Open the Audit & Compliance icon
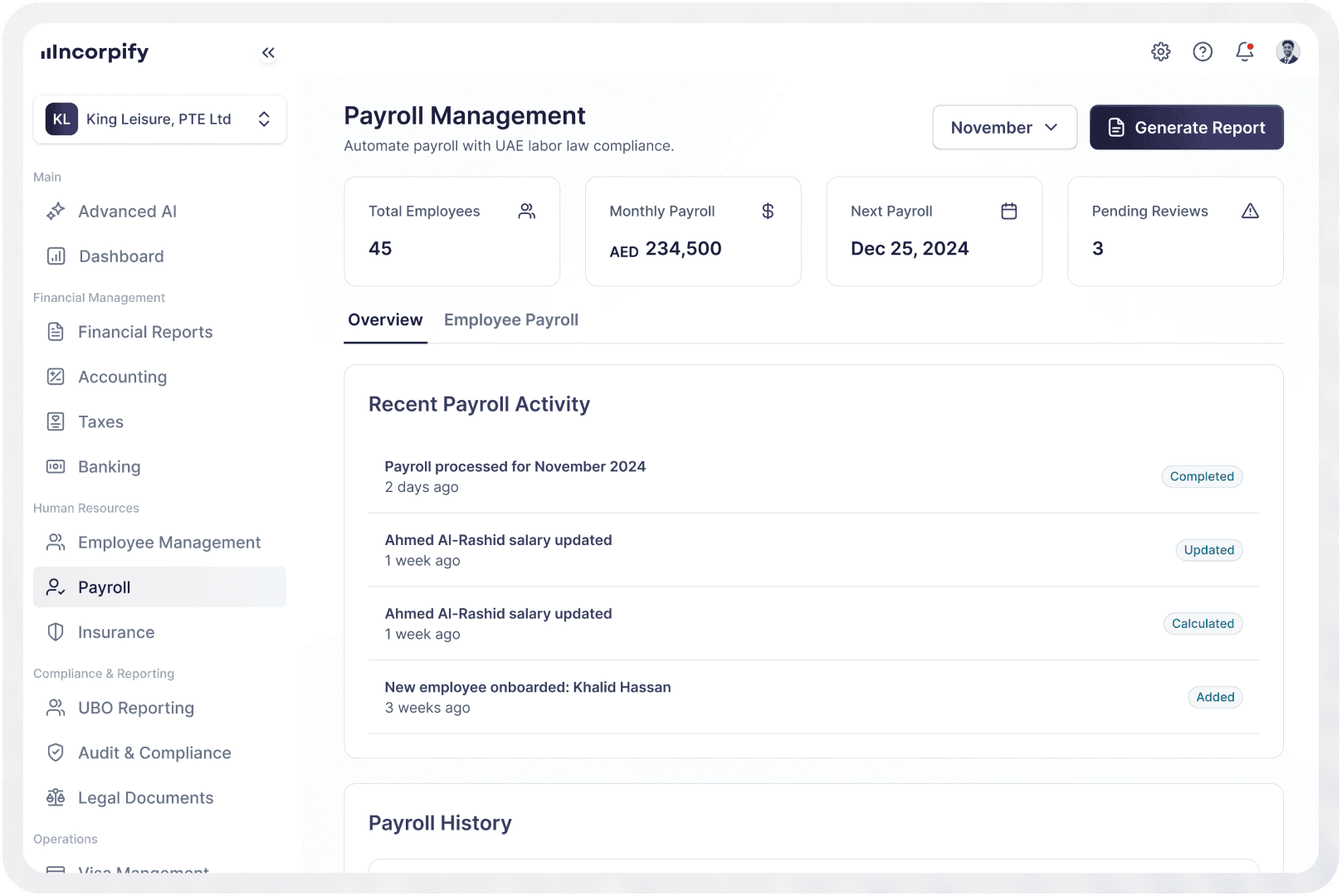Screen dimensions: 1342x896 [x=55, y=752]
